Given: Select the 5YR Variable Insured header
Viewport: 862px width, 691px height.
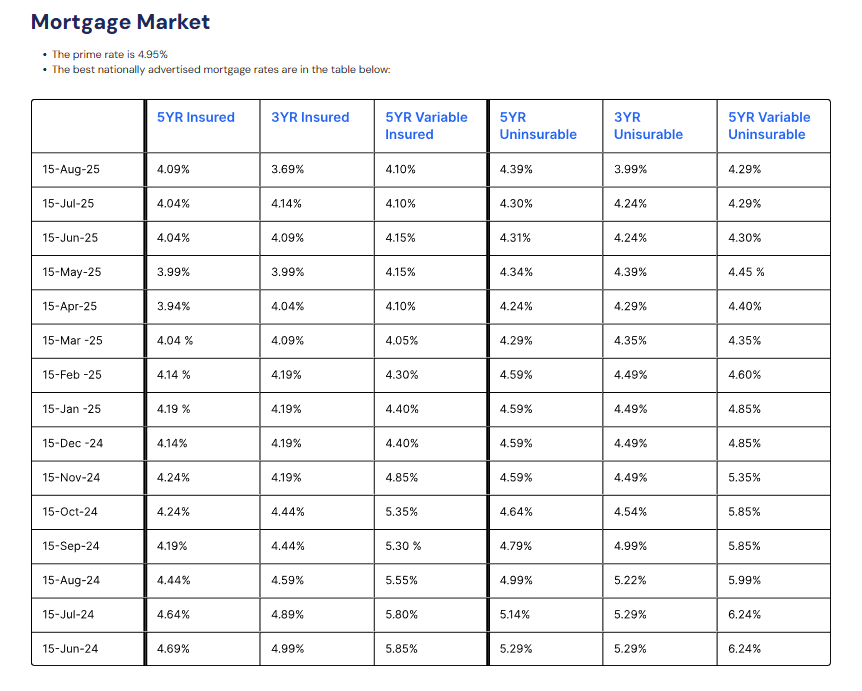Looking at the screenshot, I should 426,126.
